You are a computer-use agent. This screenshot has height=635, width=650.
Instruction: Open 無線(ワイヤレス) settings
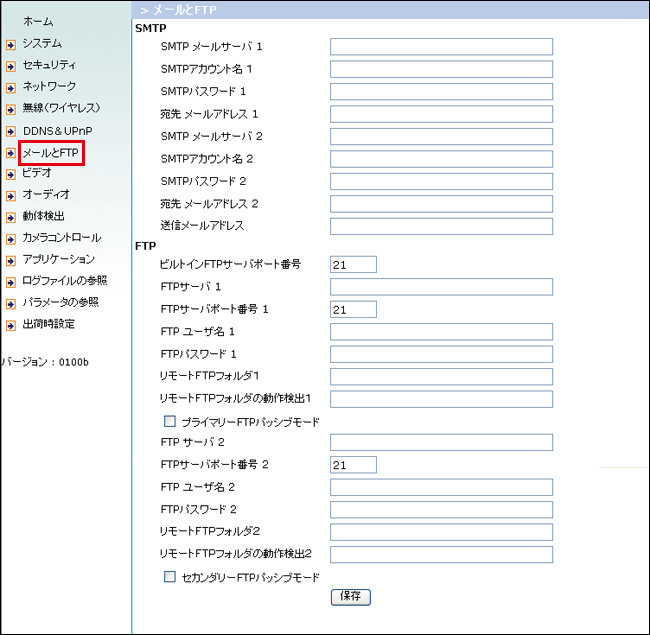click(61, 108)
